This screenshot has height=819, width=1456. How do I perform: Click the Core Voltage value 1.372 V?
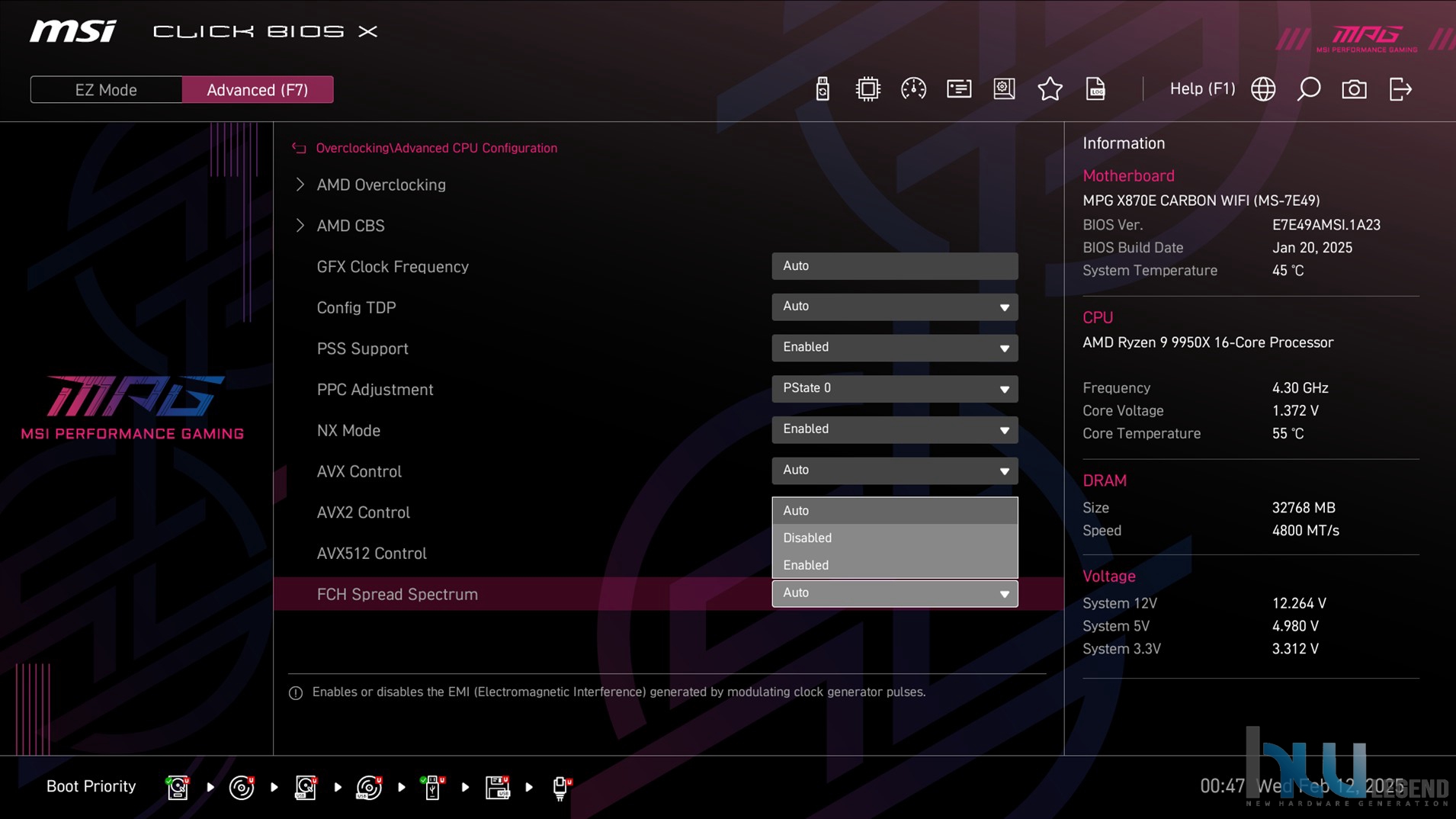point(1295,411)
